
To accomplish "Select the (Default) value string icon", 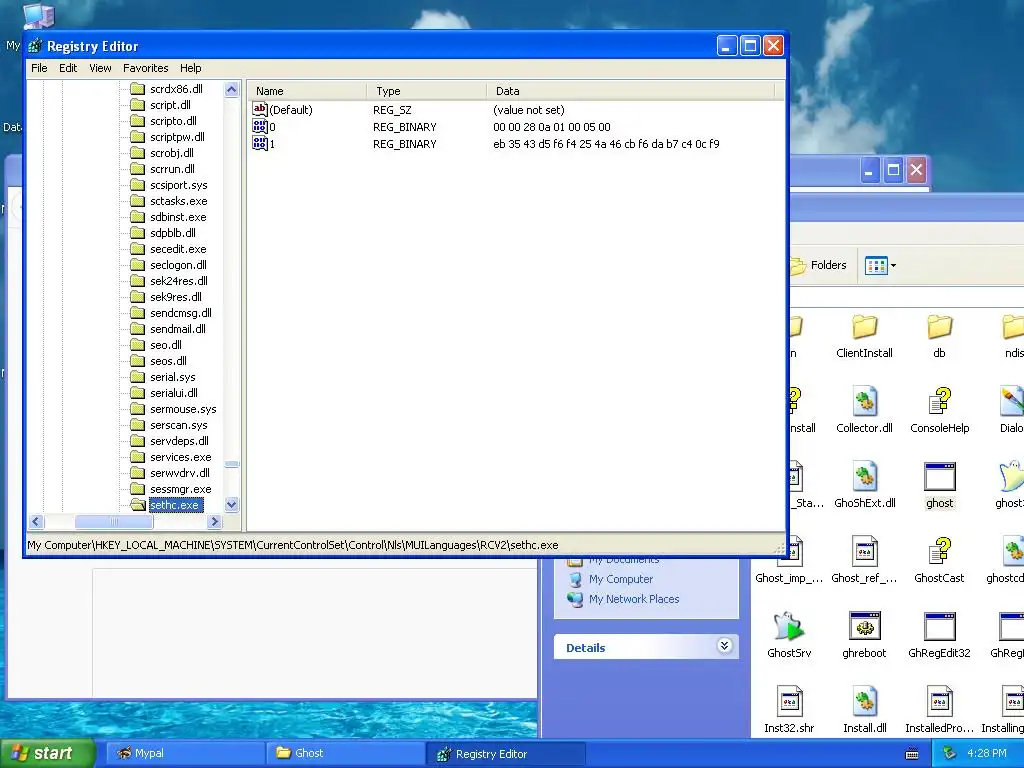I will (x=260, y=109).
